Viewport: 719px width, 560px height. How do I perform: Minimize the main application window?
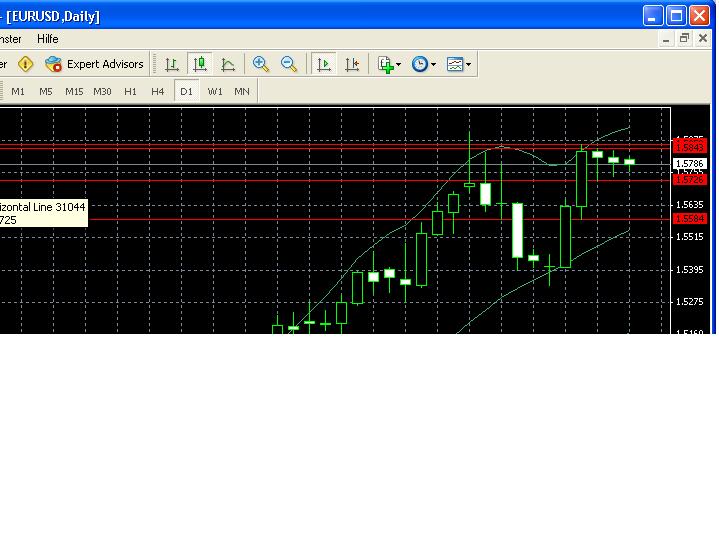[x=653, y=16]
